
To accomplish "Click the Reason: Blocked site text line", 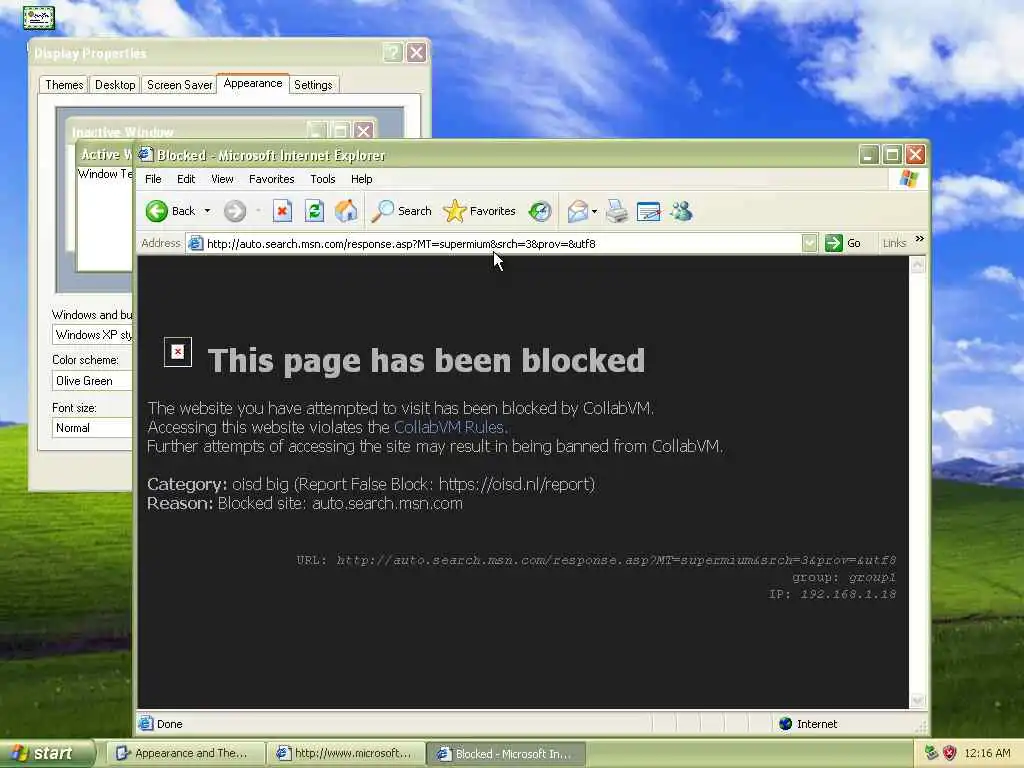I will pyautogui.click(x=305, y=504).
